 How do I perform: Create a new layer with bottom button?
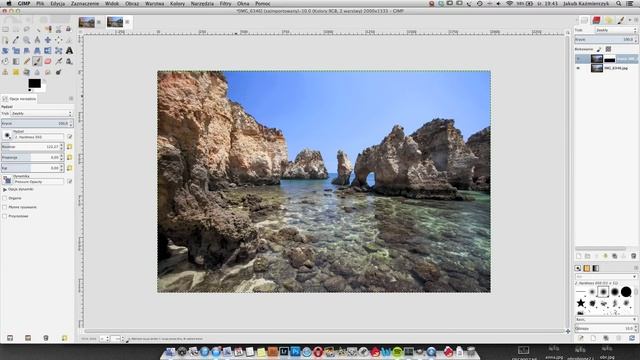click(578, 256)
